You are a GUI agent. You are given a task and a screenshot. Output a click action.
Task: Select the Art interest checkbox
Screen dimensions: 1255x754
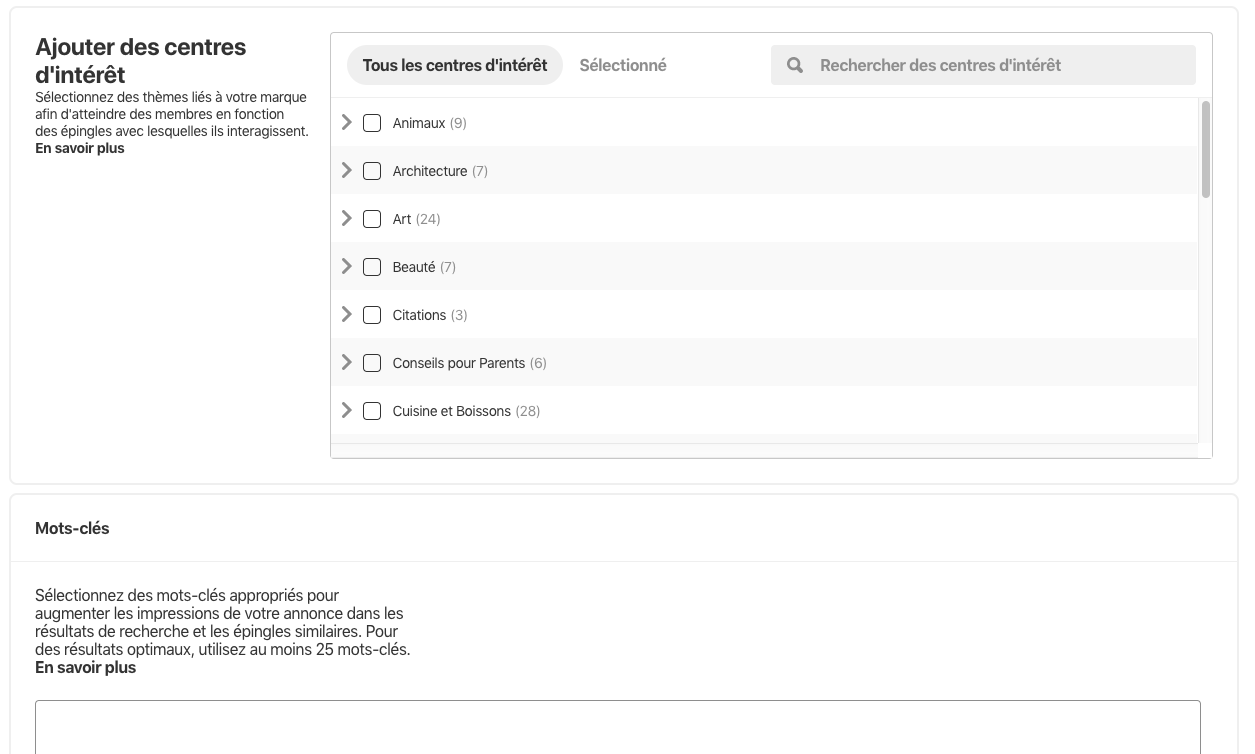point(372,219)
